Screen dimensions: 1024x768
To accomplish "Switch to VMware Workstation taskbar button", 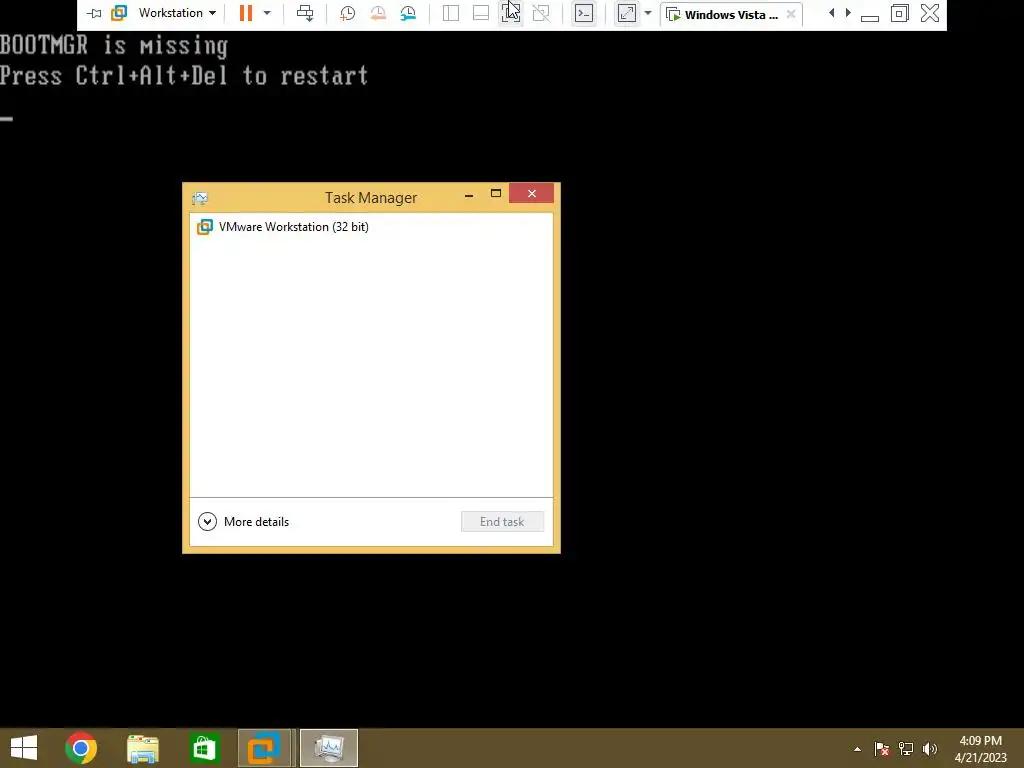I will pyautogui.click(x=264, y=748).
